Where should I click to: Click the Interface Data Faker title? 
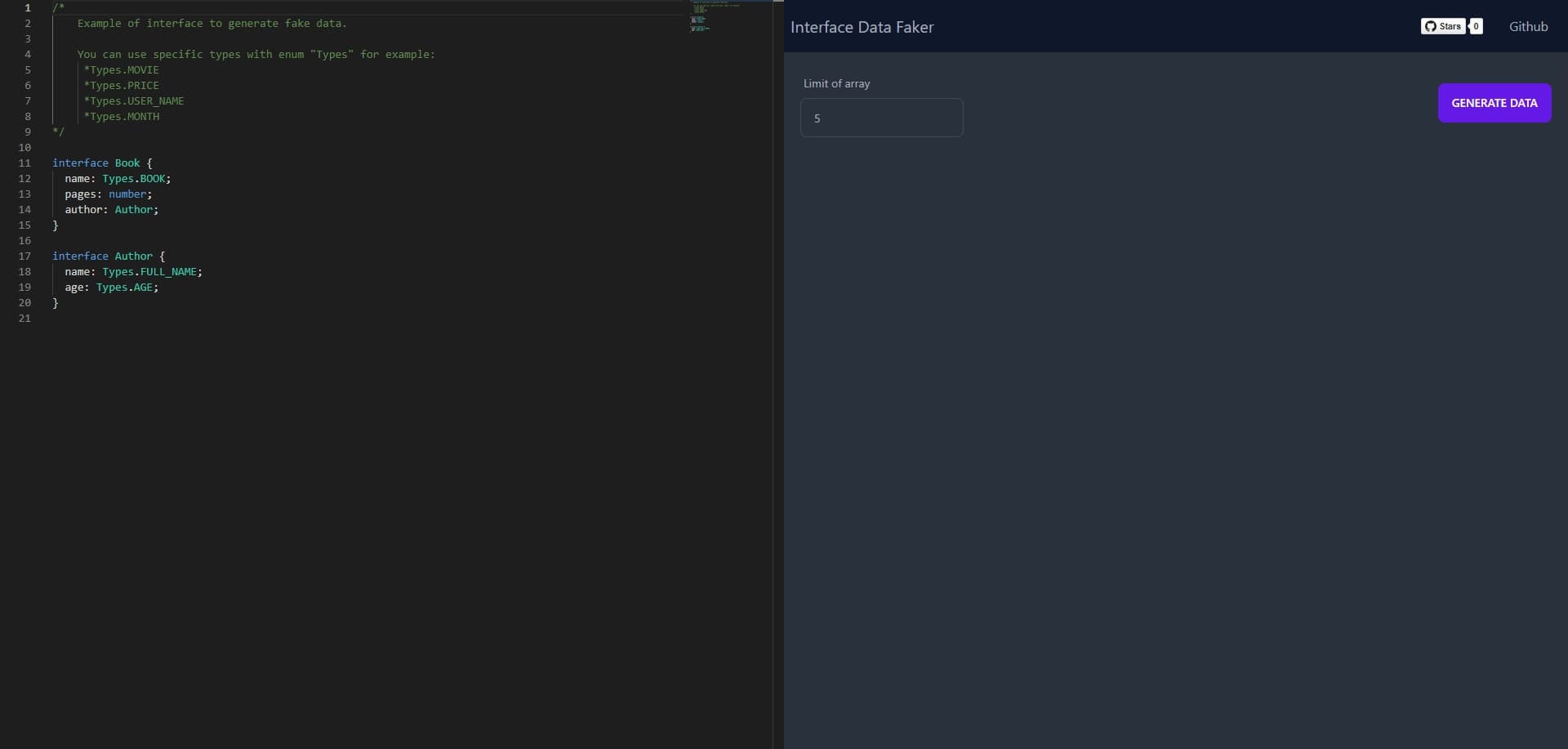coord(862,26)
